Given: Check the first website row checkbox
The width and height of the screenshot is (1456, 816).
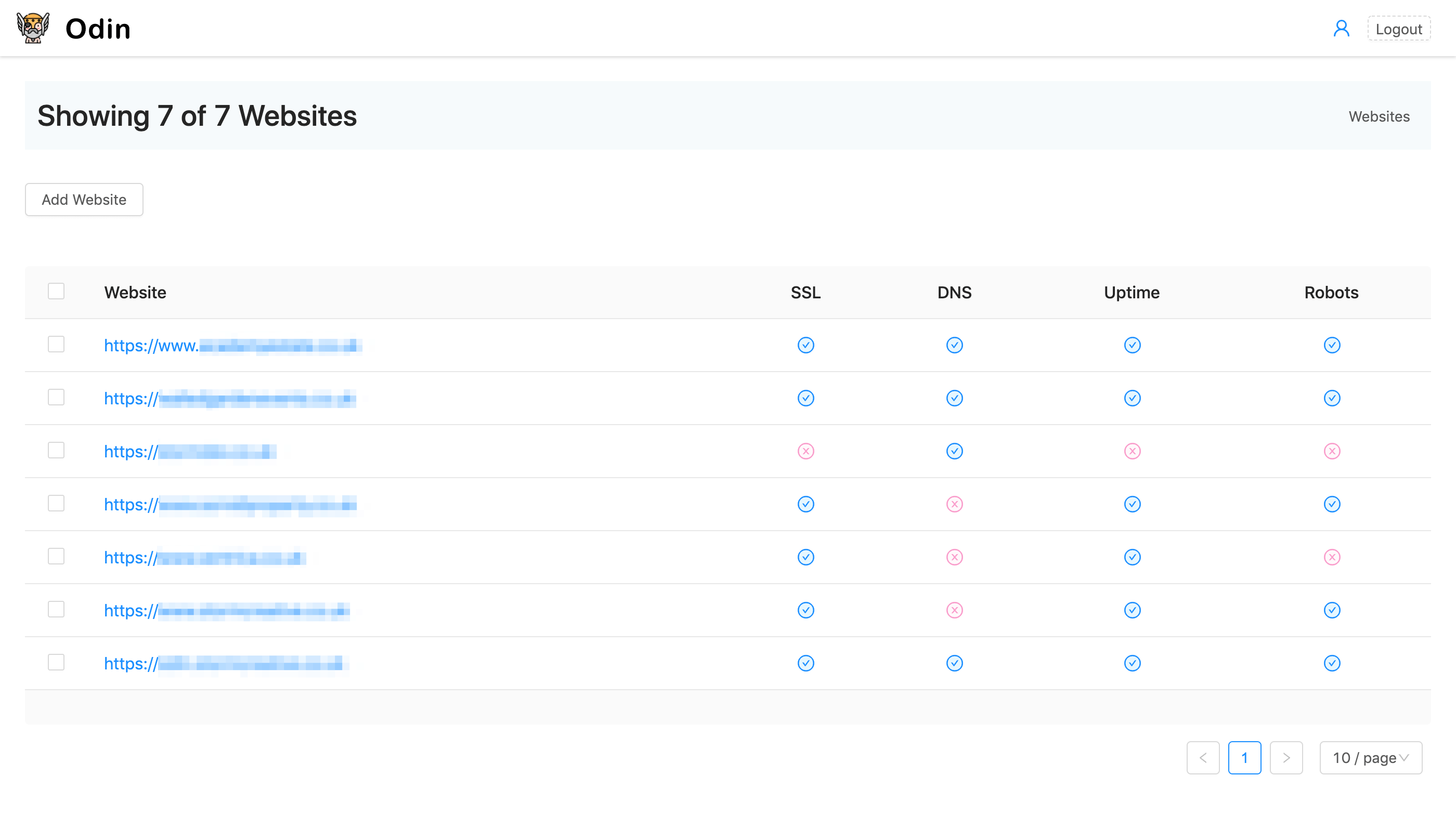Looking at the screenshot, I should [x=56, y=344].
